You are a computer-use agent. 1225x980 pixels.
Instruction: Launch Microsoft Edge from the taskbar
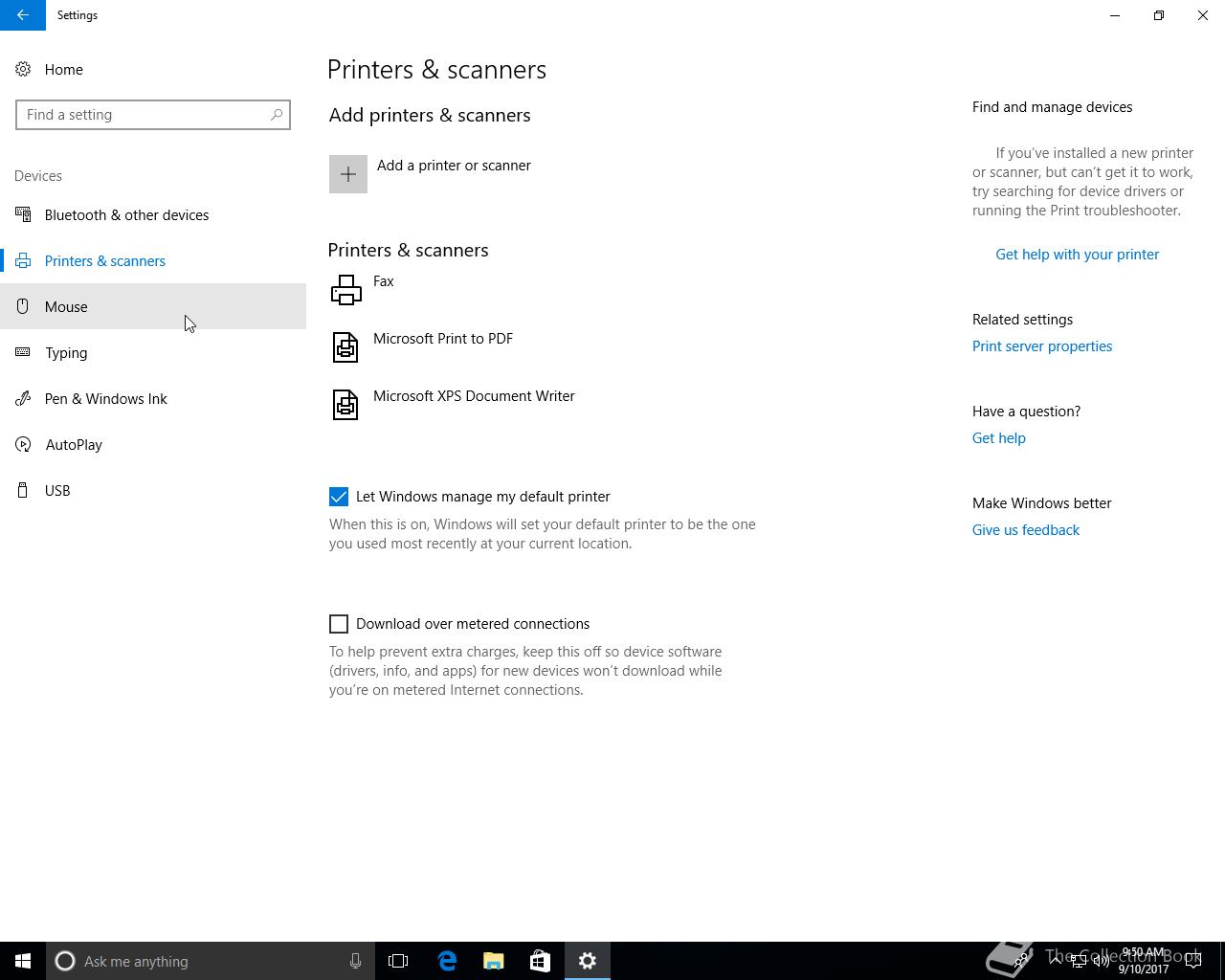(447, 961)
